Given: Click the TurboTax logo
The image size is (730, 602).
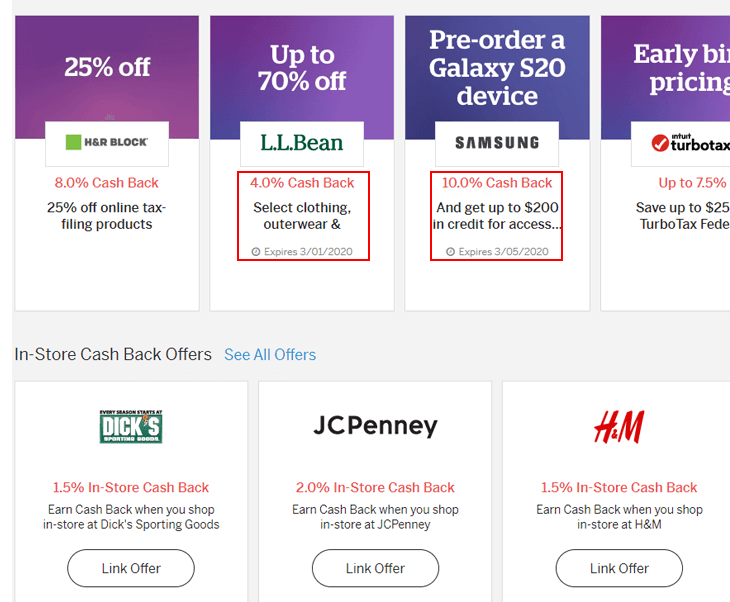Looking at the screenshot, I should pos(690,143).
